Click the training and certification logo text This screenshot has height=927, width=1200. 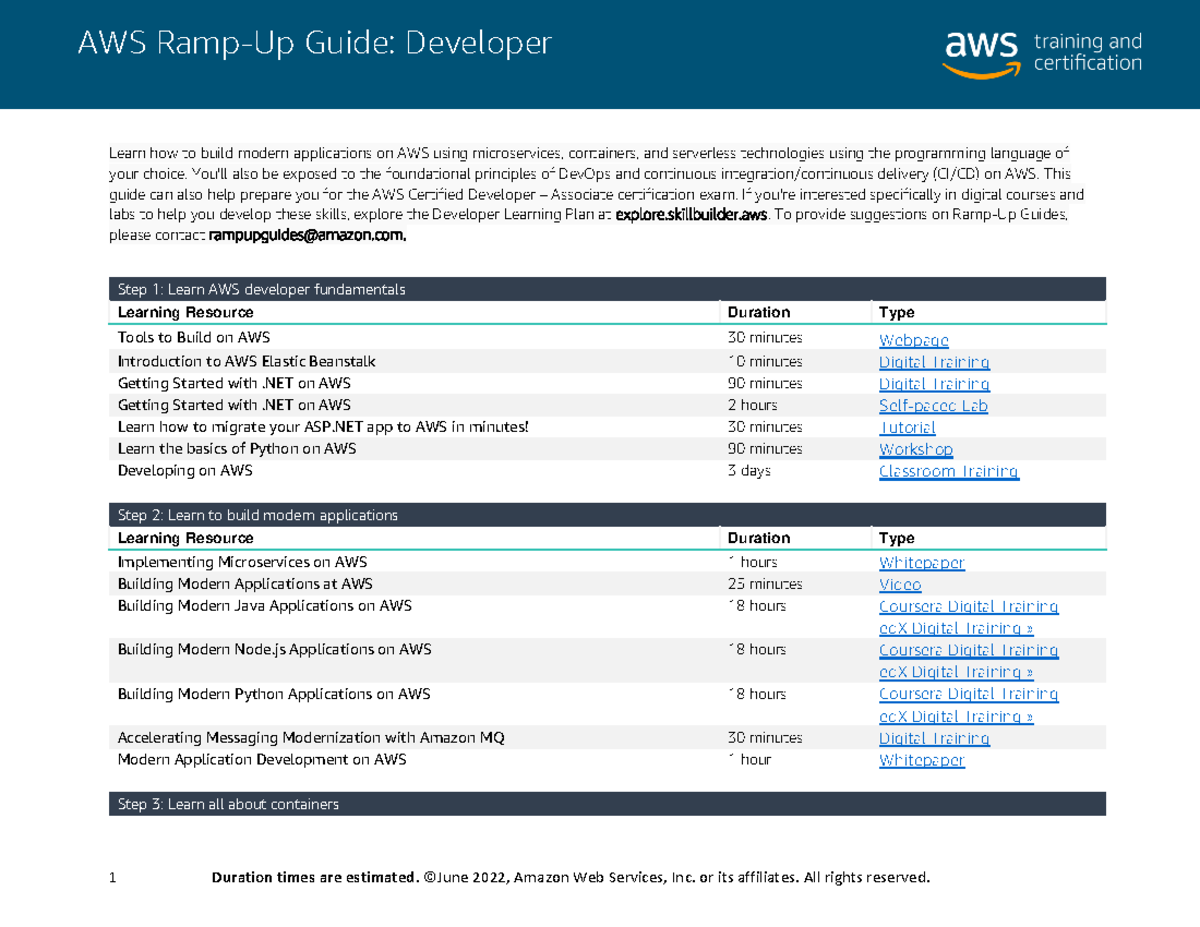[1087, 51]
